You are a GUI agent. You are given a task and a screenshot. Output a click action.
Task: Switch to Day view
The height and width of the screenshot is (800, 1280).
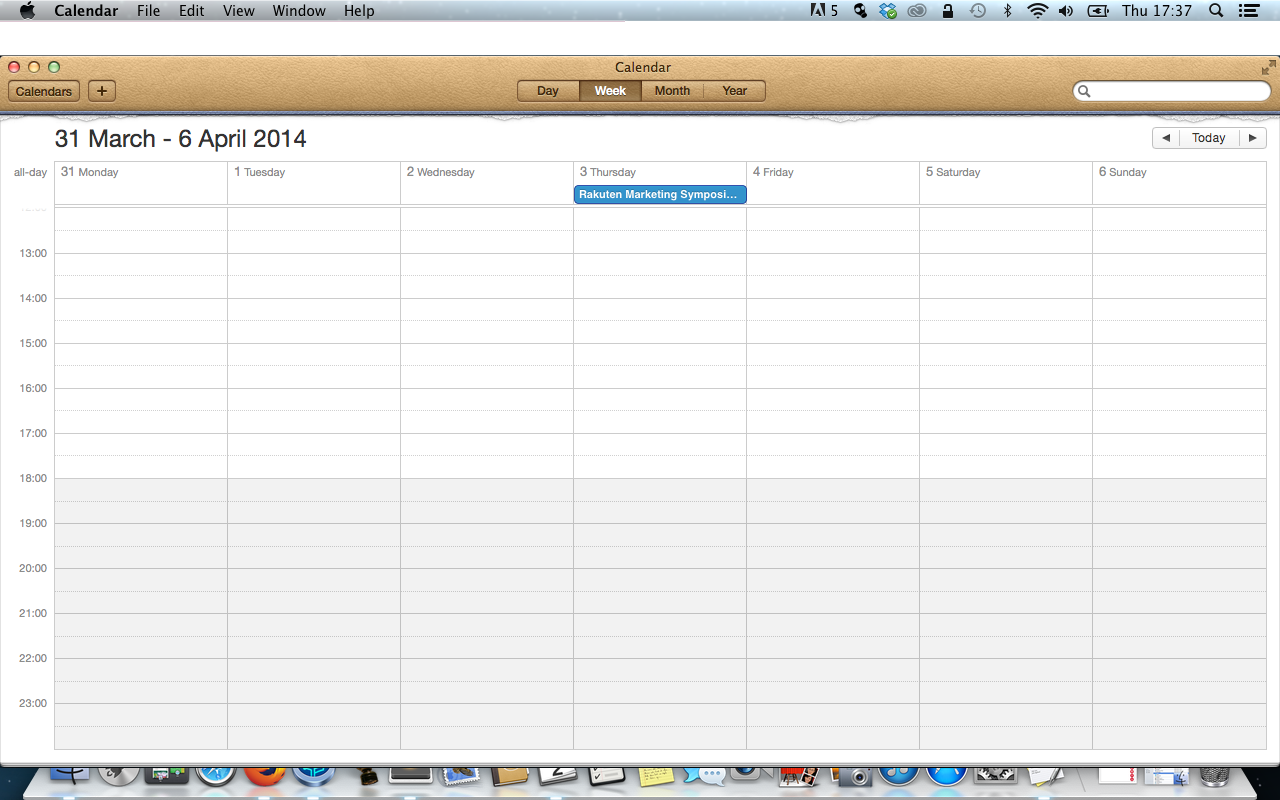click(x=548, y=91)
